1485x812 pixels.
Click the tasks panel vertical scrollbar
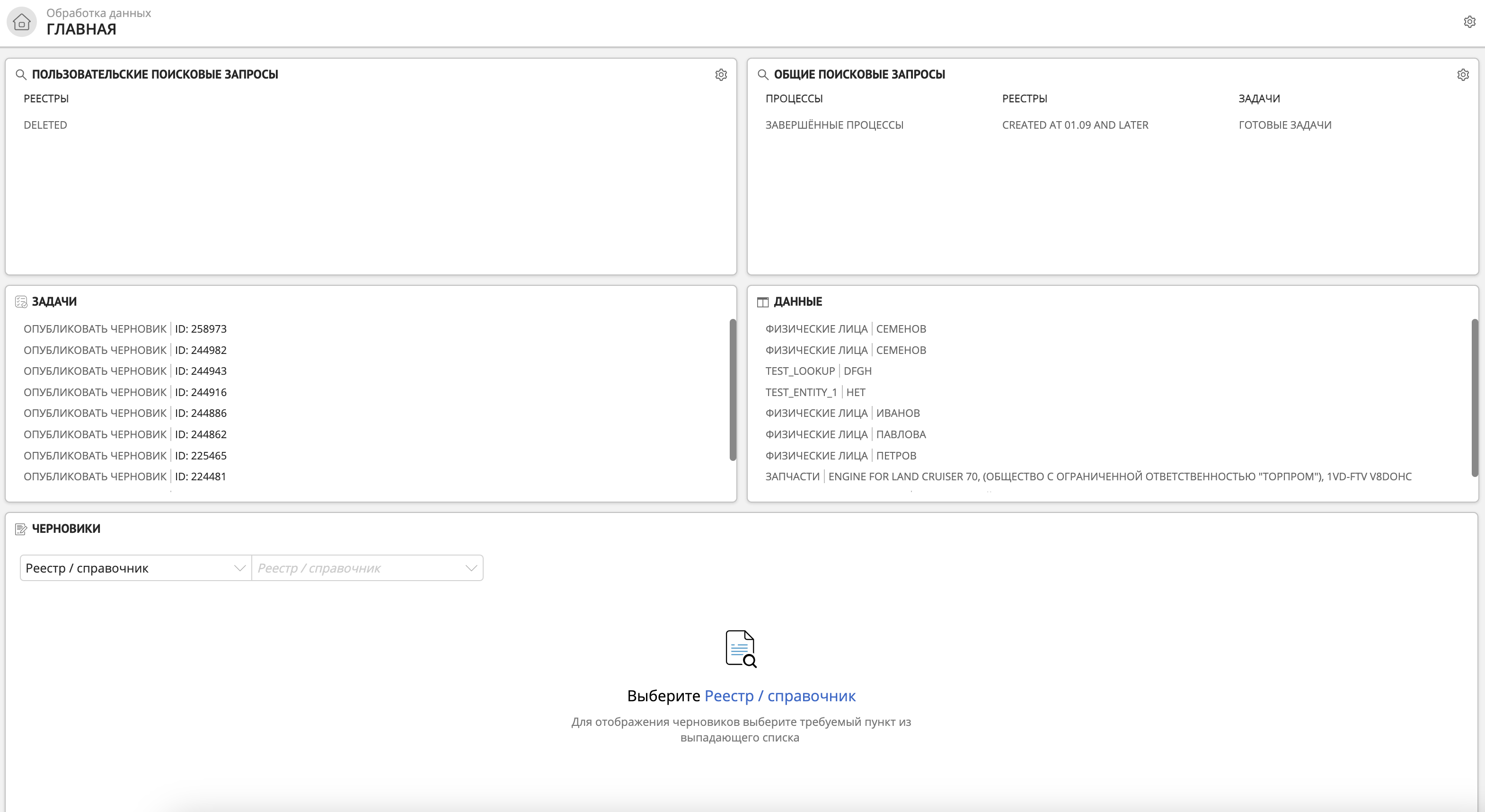(x=733, y=389)
